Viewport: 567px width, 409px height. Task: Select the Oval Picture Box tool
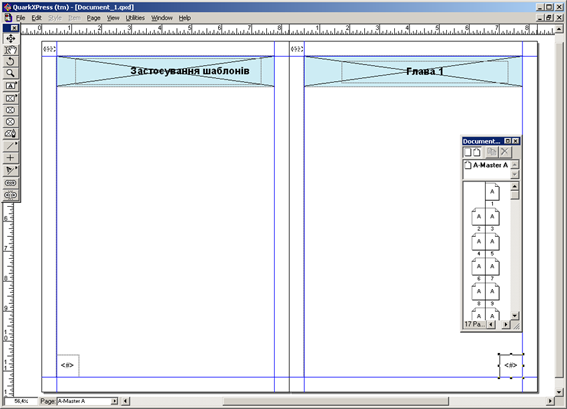click(10, 122)
